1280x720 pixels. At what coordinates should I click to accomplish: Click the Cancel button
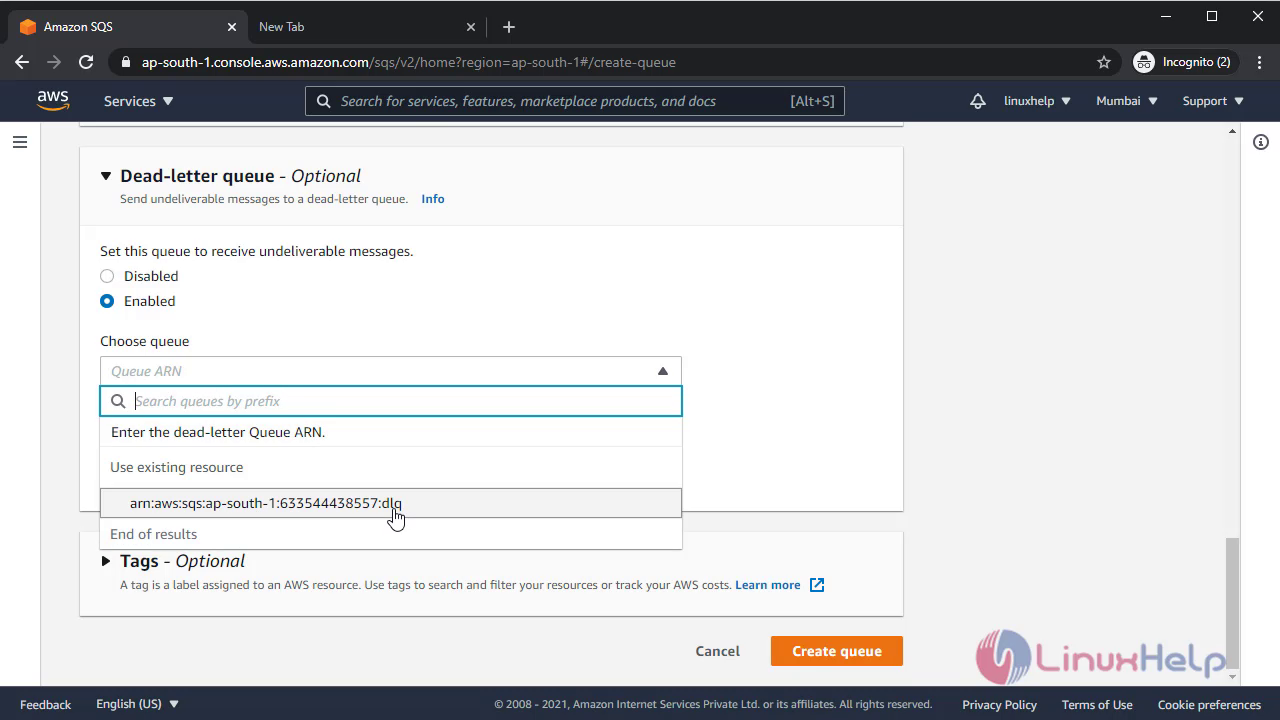(718, 651)
